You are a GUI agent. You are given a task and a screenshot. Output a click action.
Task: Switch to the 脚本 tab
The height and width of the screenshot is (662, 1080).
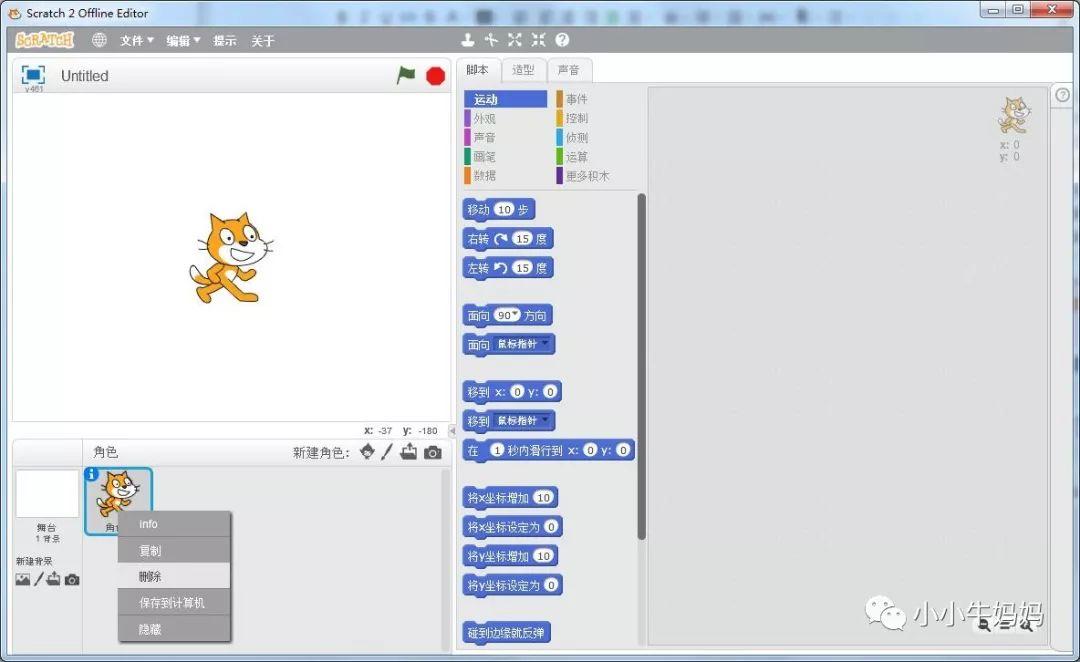coord(477,70)
